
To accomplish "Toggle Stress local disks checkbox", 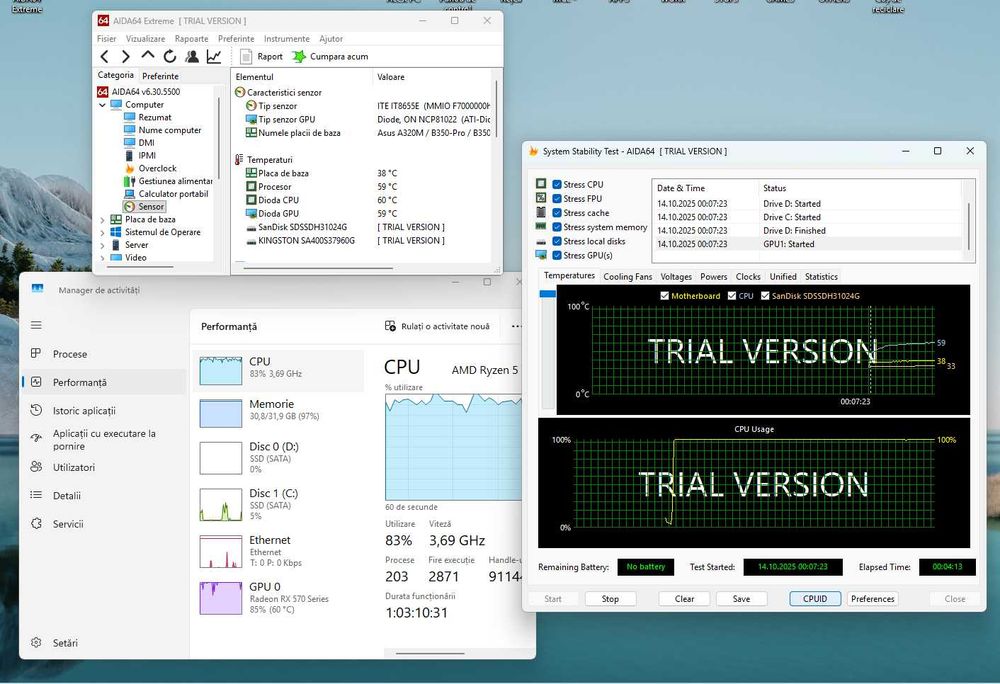I will [557, 241].
